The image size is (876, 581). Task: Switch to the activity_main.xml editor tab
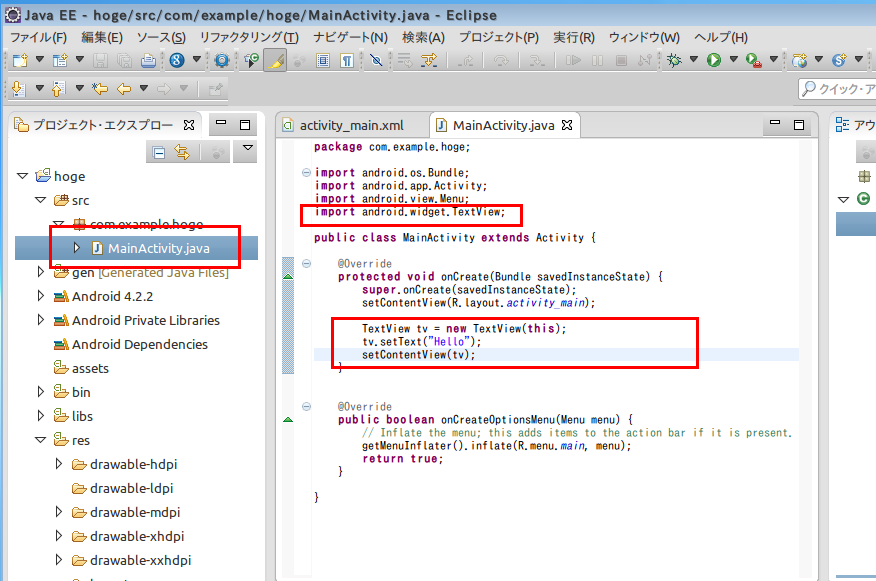coord(352,125)
